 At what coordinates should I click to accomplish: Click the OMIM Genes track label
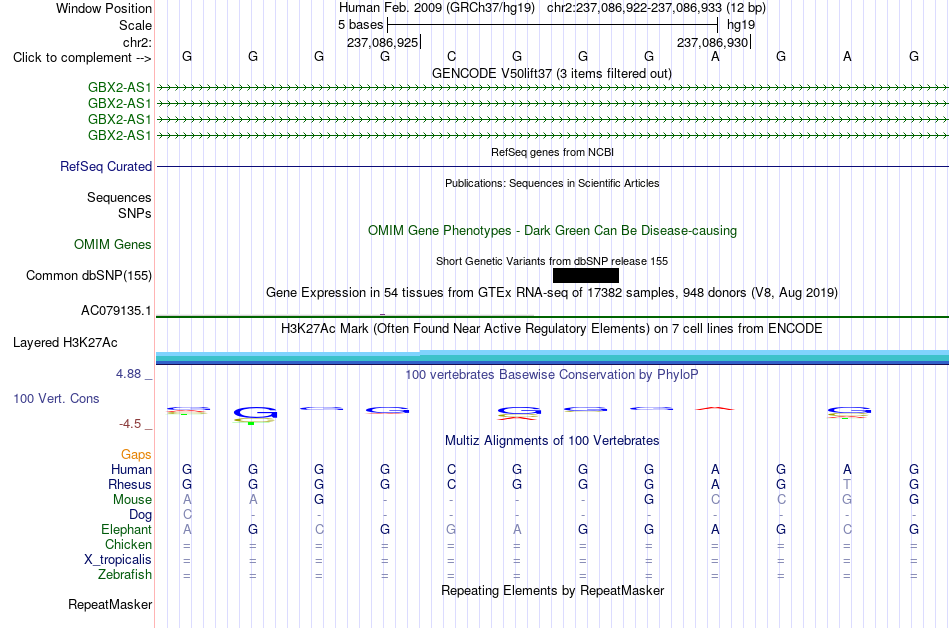pyautogui.click(x=113, y=245)
